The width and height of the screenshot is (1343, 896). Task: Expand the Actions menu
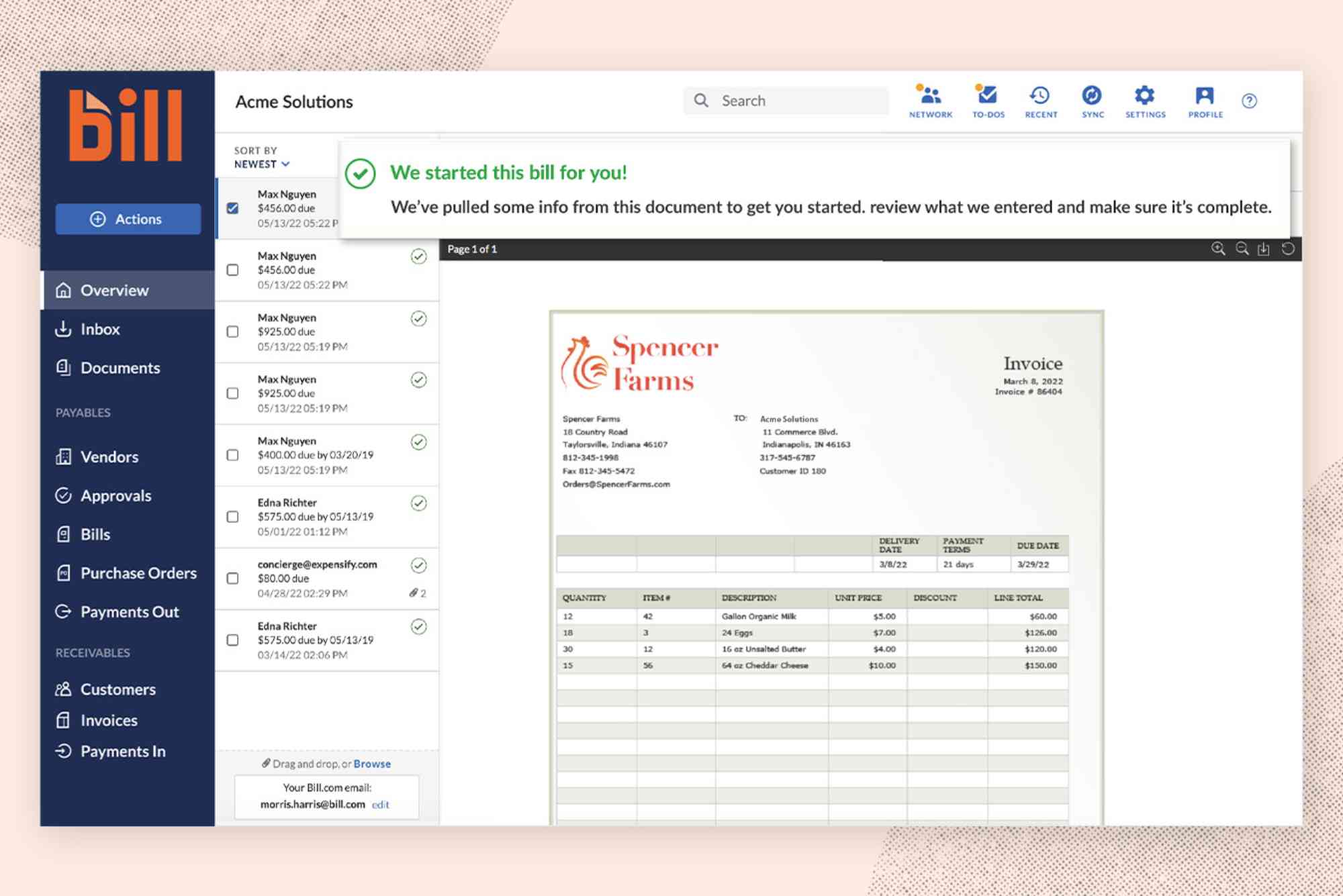(x=128, y=219)
